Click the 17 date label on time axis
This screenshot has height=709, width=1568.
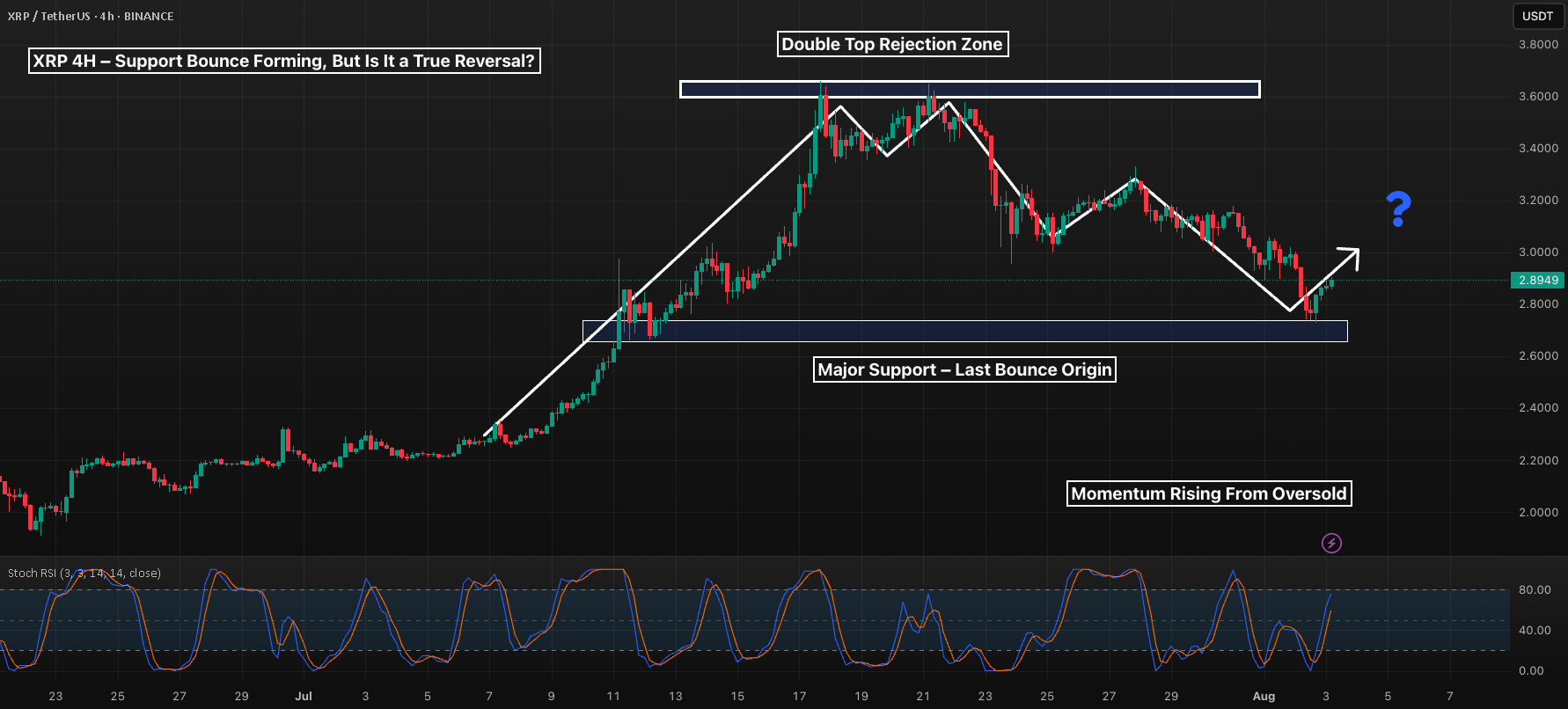799,696
